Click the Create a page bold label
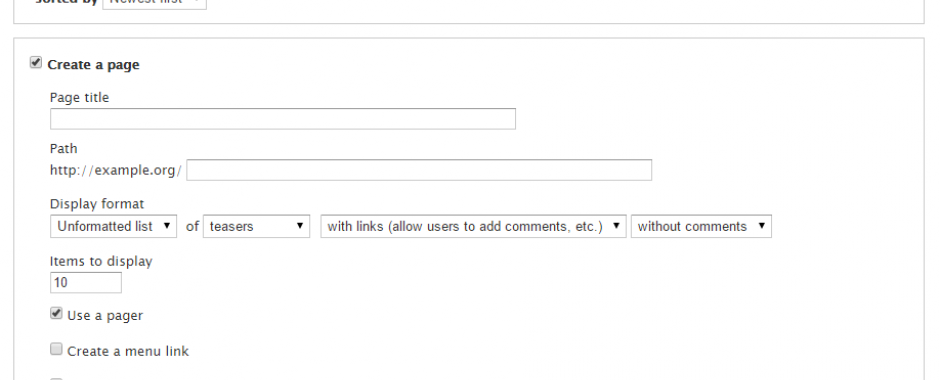 pyautogui.click(x=94, y=65)
